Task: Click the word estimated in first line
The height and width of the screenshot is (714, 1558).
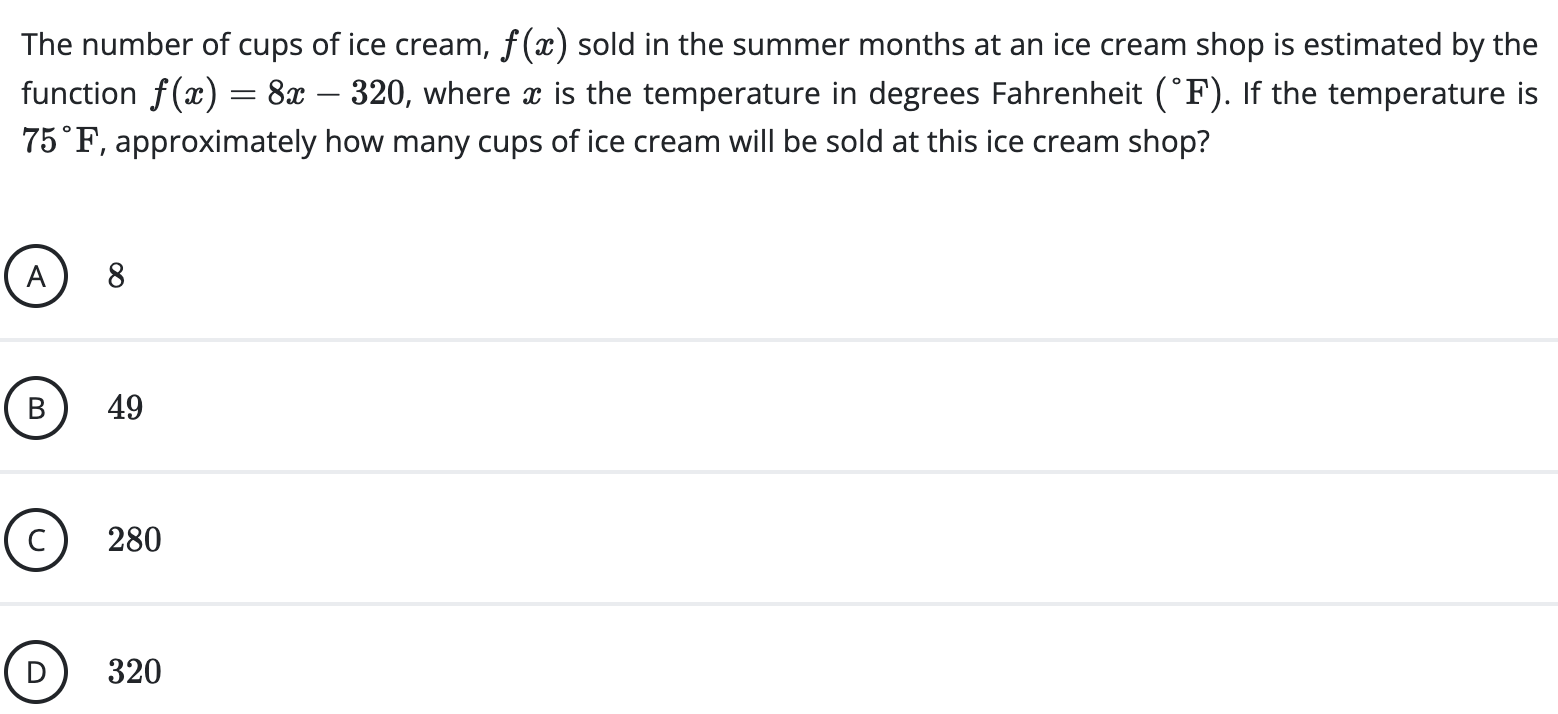Action: pos(1361,45)
